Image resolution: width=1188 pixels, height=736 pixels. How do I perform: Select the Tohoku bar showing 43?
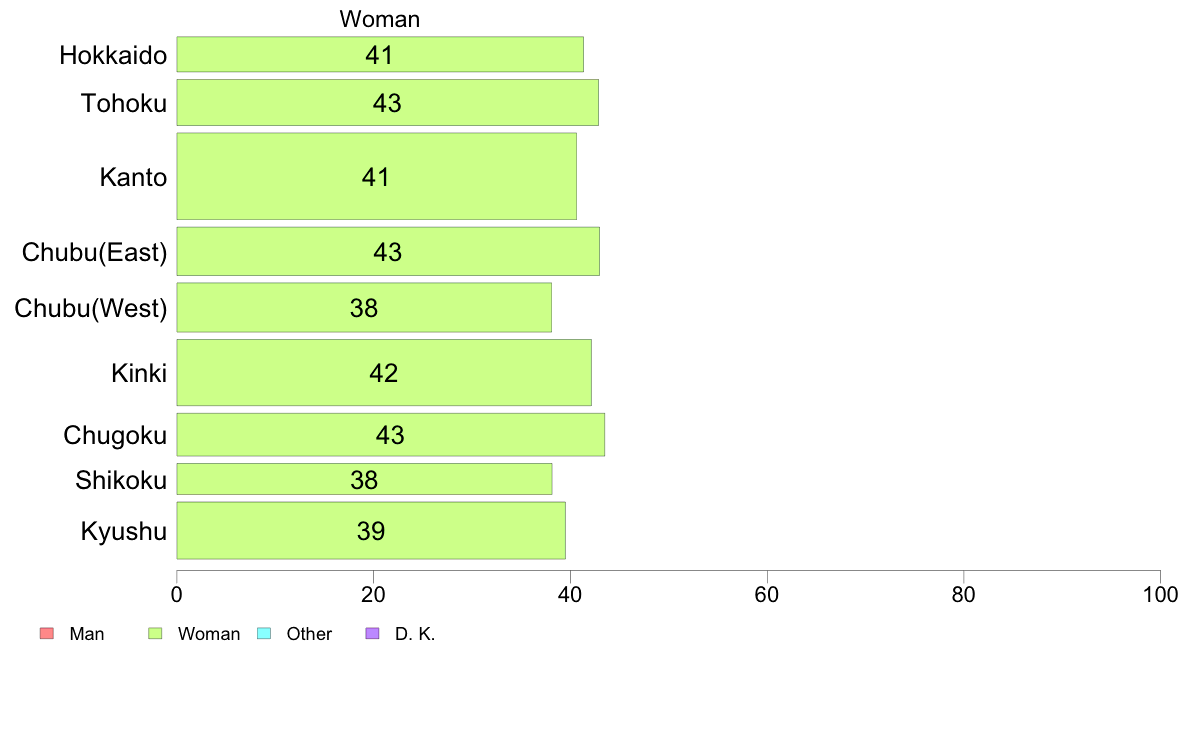pos(387,102)
